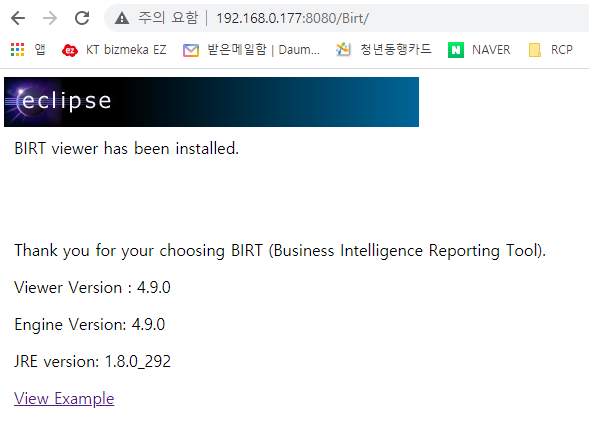
Task: Open the KT bizmeka EZ bookmark
Action: [114, 50]
